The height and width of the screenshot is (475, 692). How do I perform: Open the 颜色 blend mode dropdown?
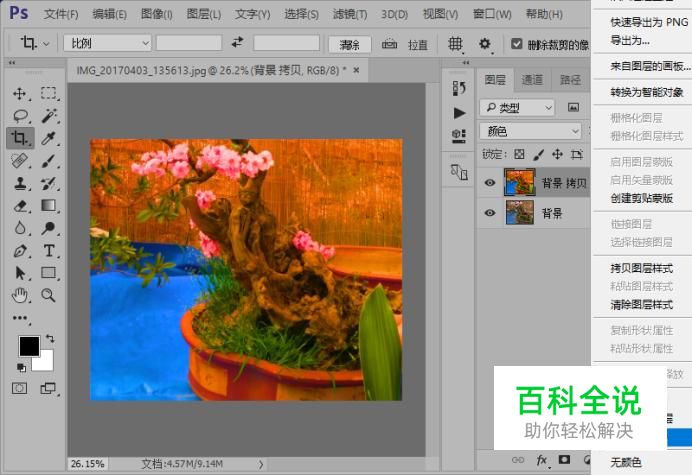(530, 131)
